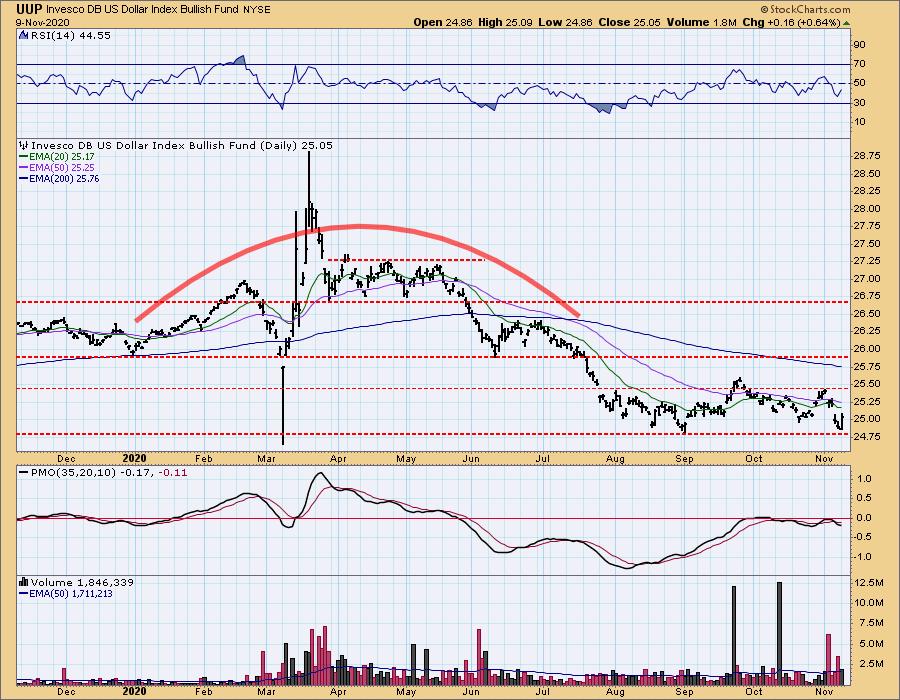900x700 pixels.
Task: Click the 26.50 price axis label
Action: pyautogui.click(x=867, y=314)
